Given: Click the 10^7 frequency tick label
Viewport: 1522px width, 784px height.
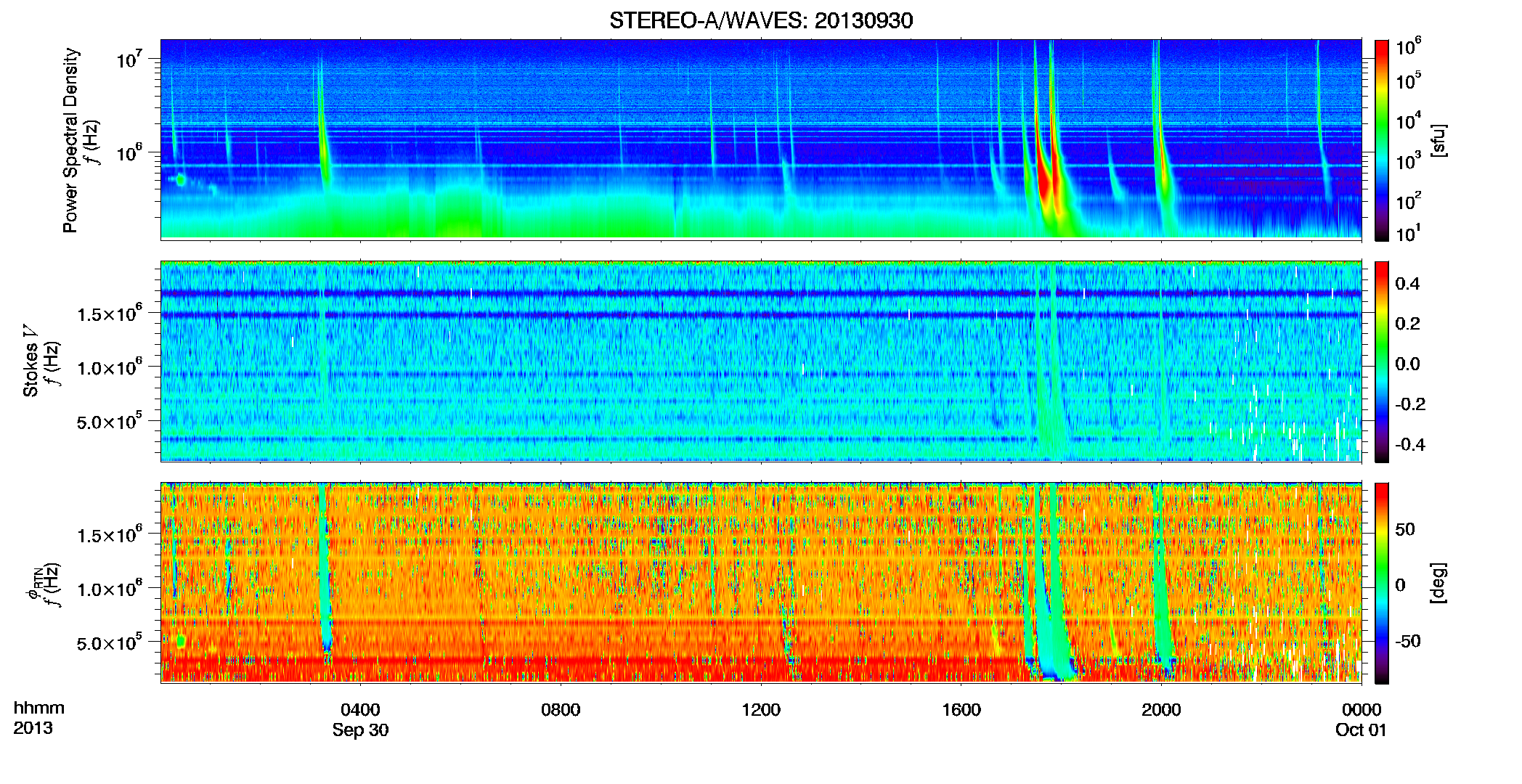Looking at the screenshot, I should click(x=128, y=58).
